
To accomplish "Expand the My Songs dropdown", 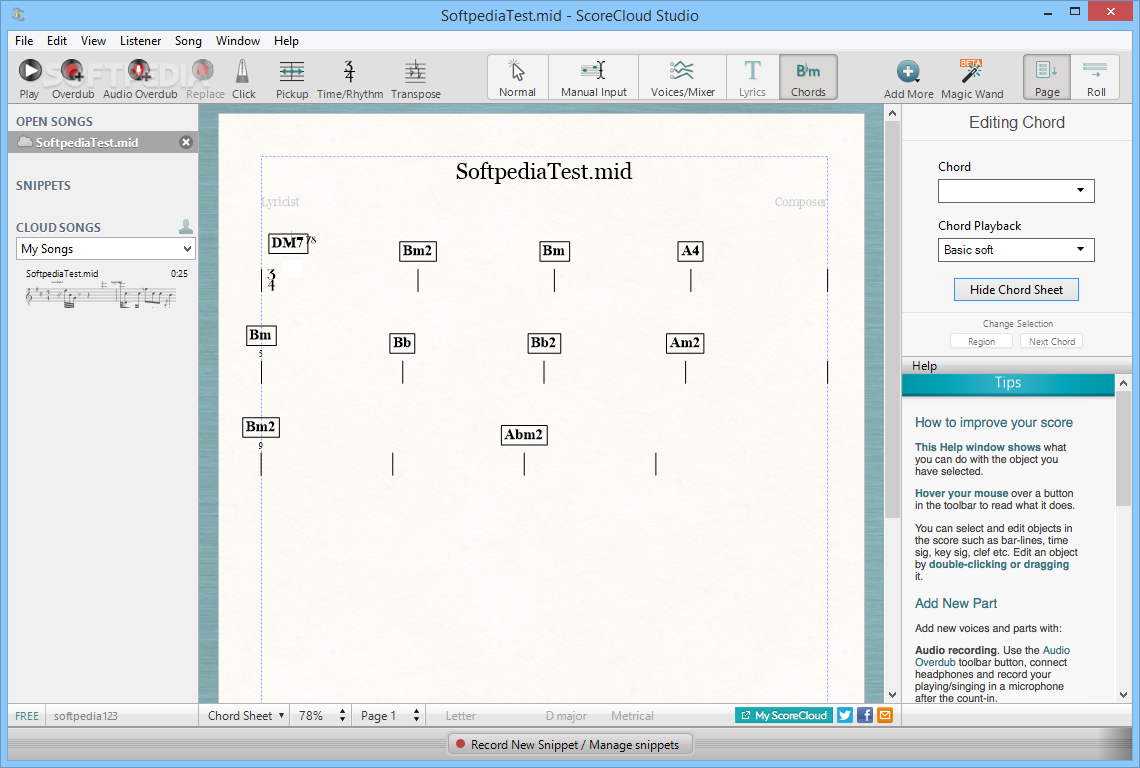I will tap(105, 249).
